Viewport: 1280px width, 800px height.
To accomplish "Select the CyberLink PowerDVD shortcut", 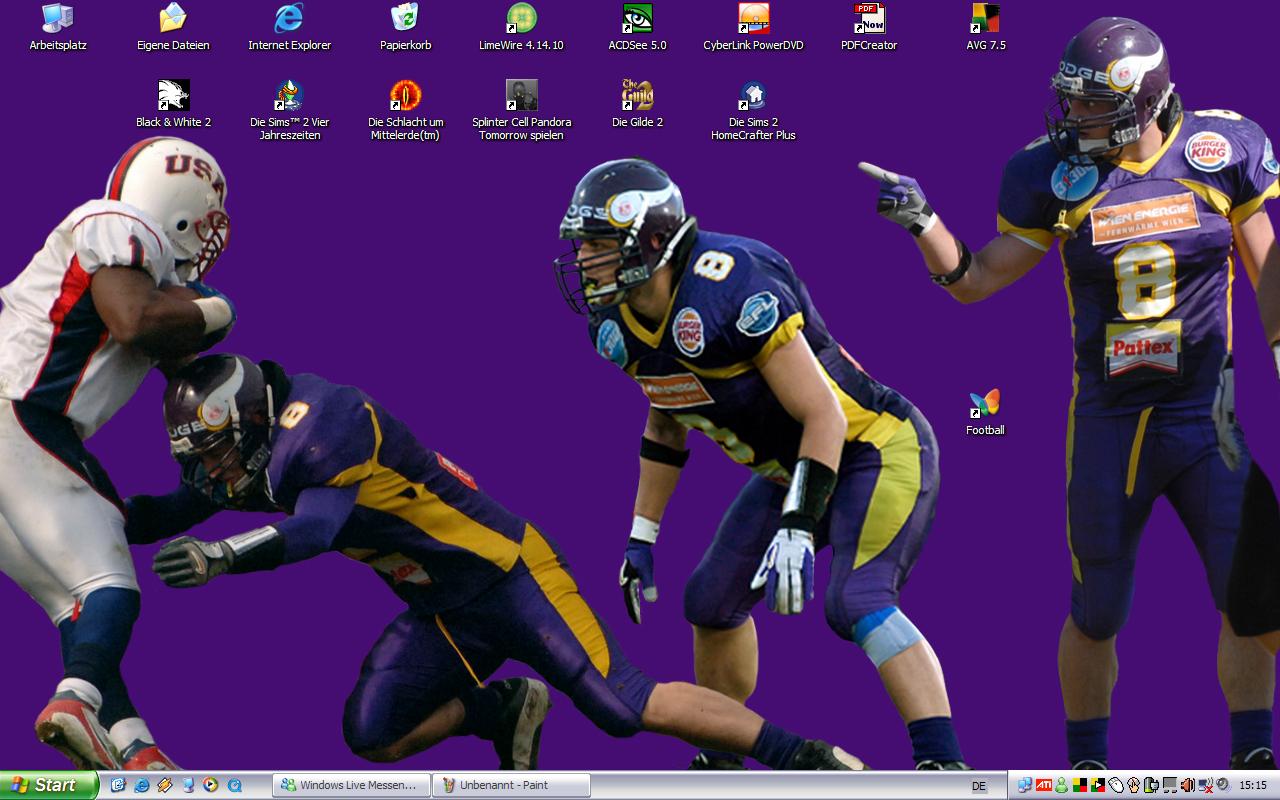I will click(753, 27).
